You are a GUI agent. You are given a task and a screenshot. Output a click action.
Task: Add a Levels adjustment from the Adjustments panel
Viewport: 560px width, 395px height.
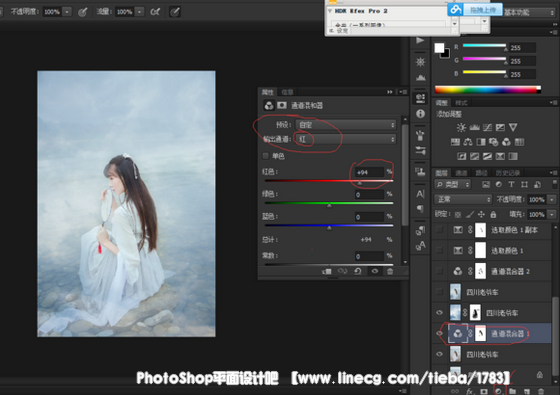474,128
